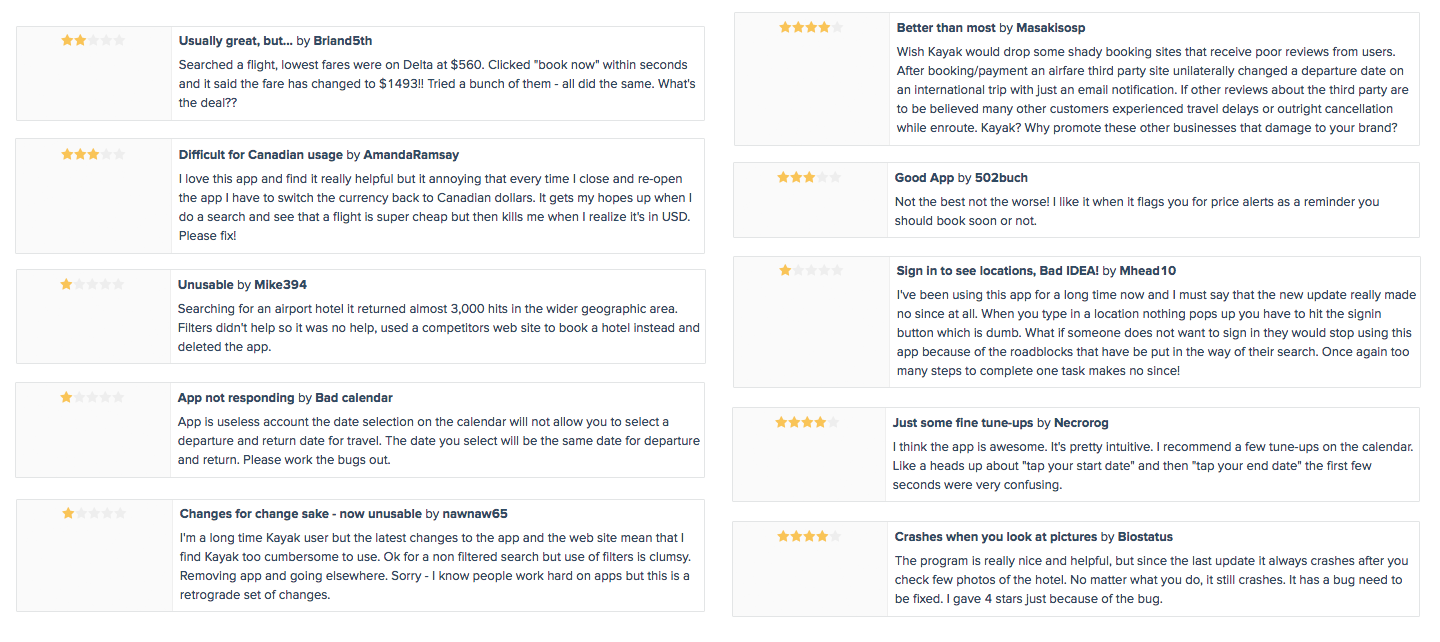Image resolution: width=1440 pixels, height=642 pixels.
Task: Click the star rating on Briand5th's review
Action: coord(93,41)
